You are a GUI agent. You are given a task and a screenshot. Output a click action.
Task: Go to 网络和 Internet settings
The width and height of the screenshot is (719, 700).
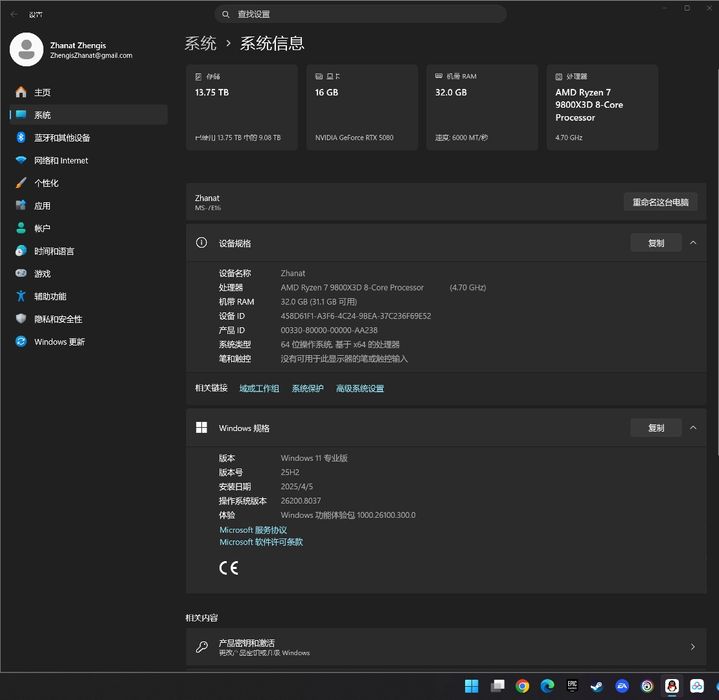tap(88, 160)
